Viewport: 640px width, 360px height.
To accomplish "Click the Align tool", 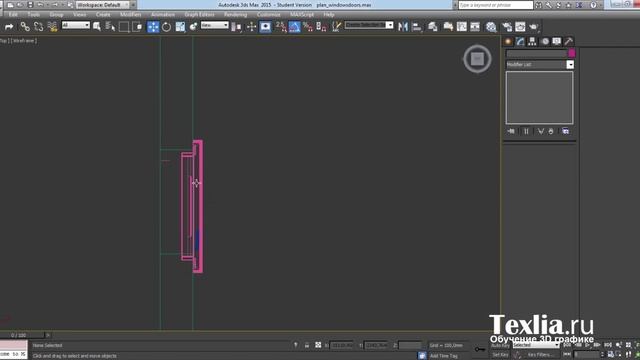I will pyautogui.click(x=417, y=27).
